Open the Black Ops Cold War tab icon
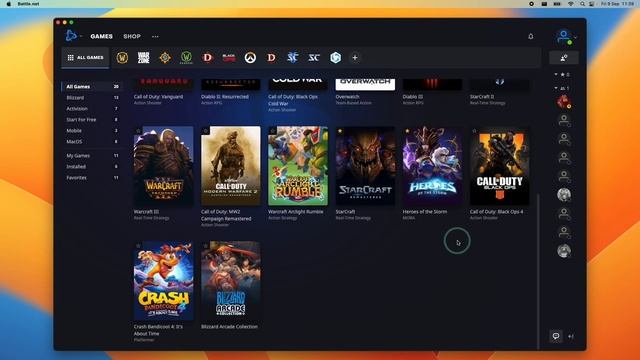The height and width of the screenshot is (360, 640). (x=229, y=58)
